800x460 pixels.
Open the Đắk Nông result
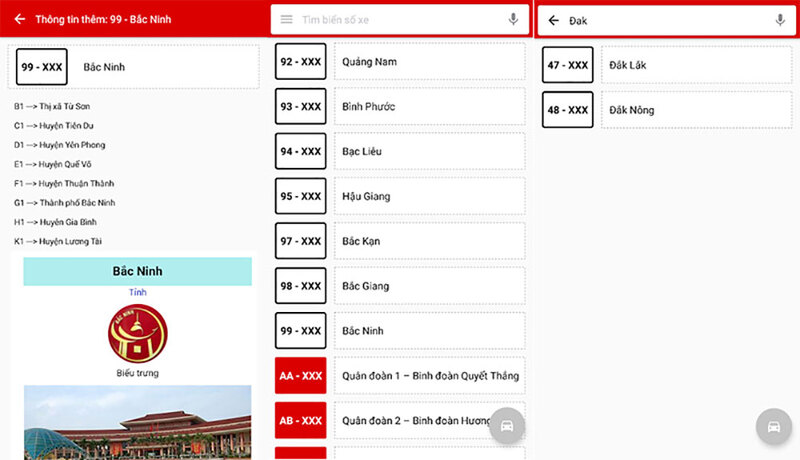[x=696, y=110]
